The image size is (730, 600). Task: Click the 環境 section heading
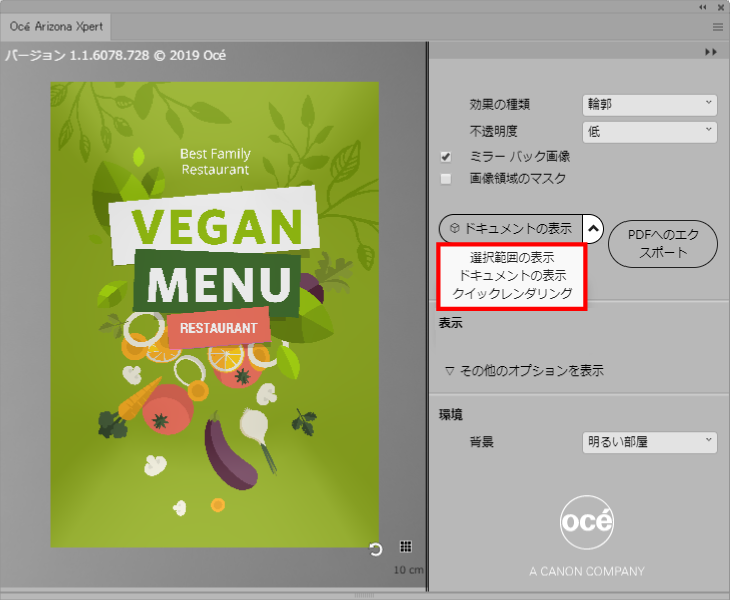450,415
